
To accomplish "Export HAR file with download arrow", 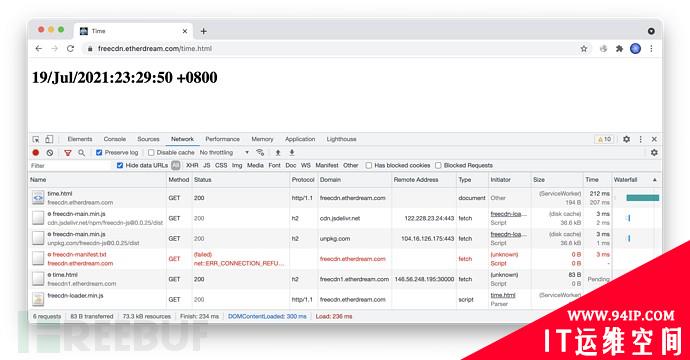I will [291, 152].
